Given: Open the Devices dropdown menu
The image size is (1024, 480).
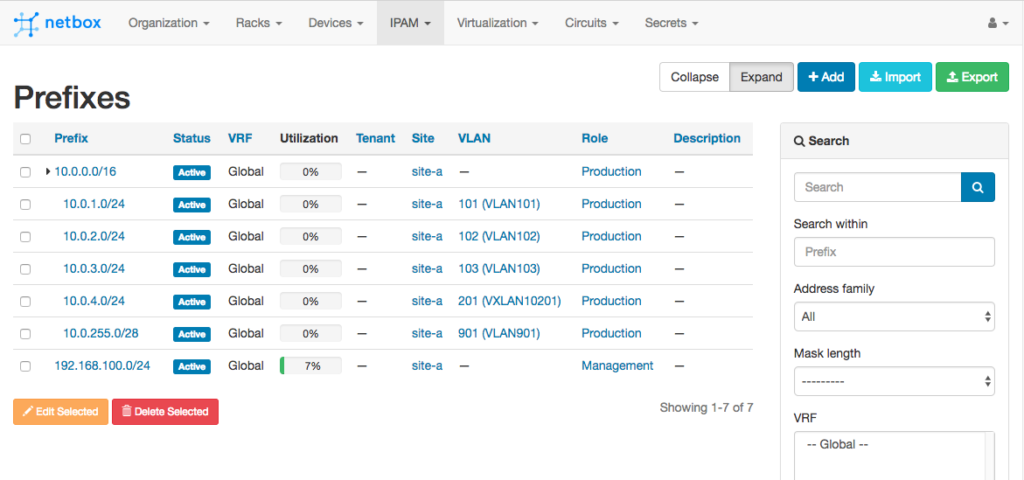Looking at the screenshot, I should [336, 23].
